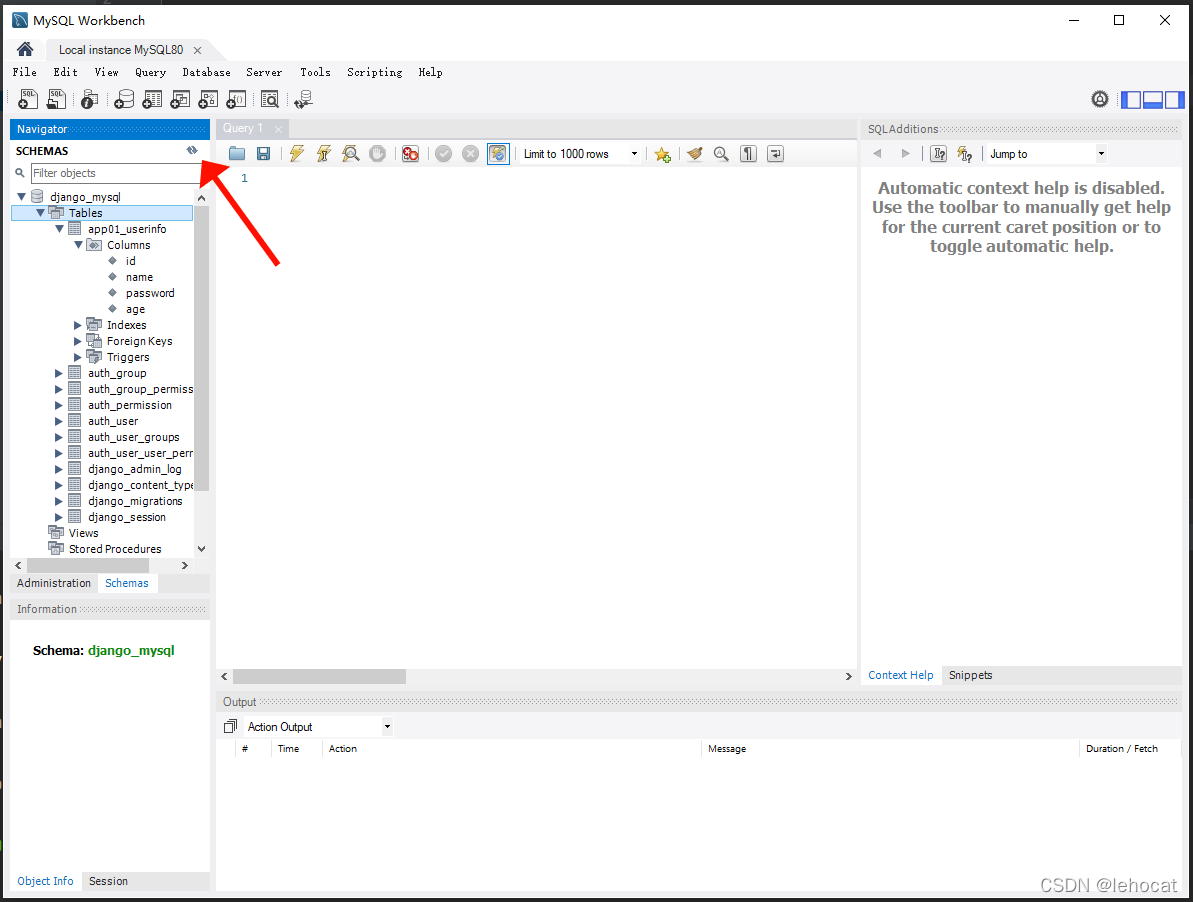Open Workbench preferences gear icon

click(1099, 99)
